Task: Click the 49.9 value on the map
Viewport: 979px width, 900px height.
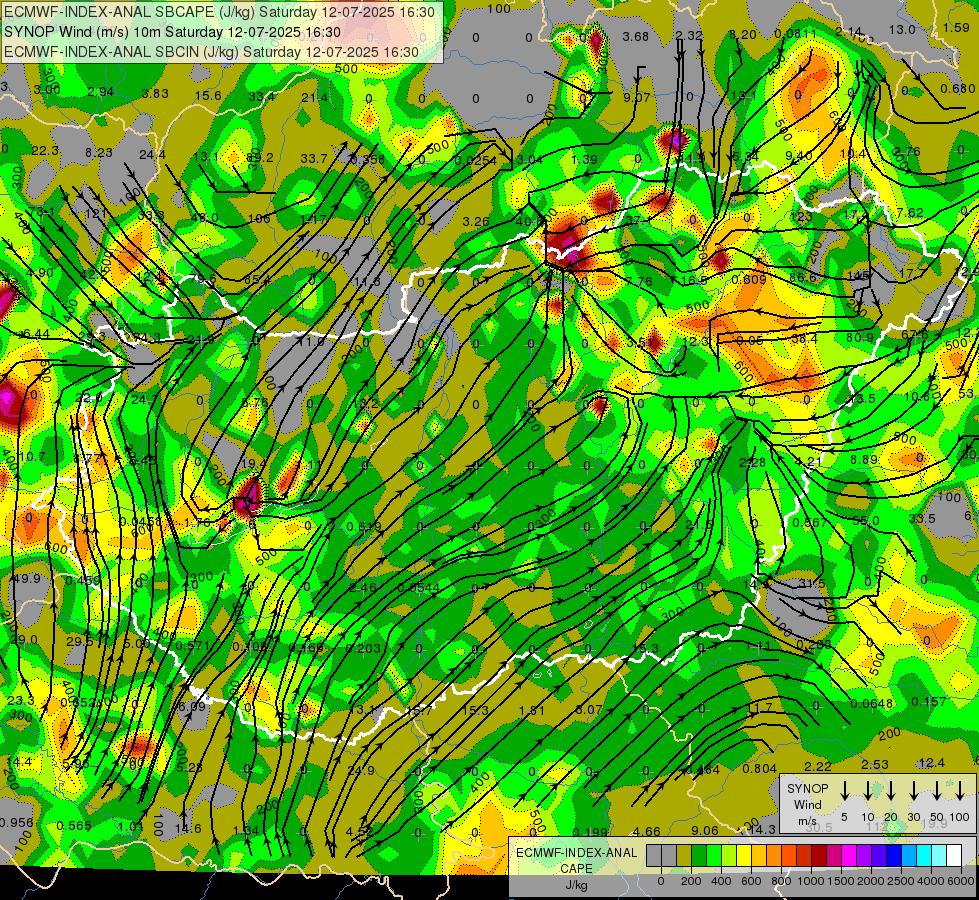Action: coord(26,578)
